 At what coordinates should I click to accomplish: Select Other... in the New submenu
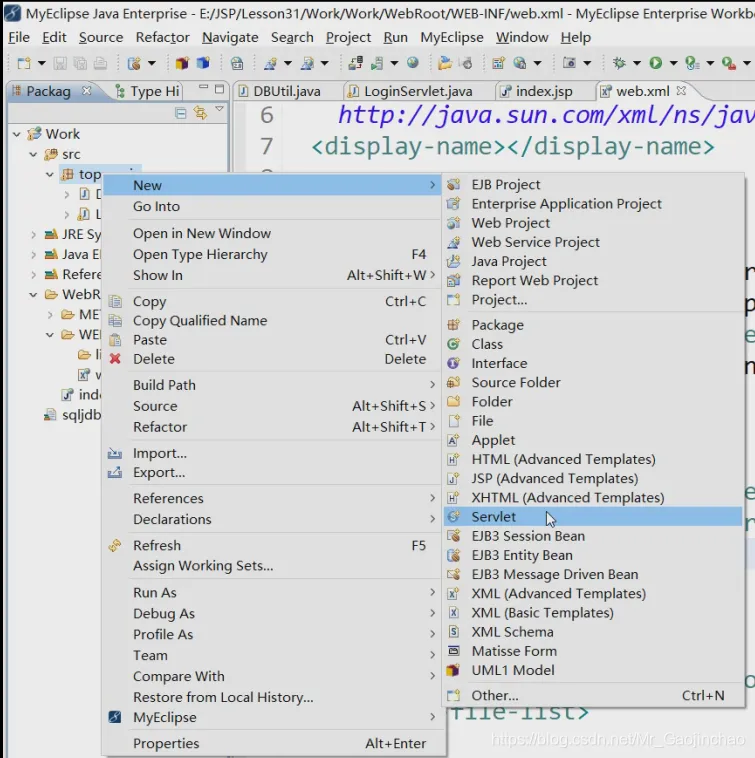(593, 695)
